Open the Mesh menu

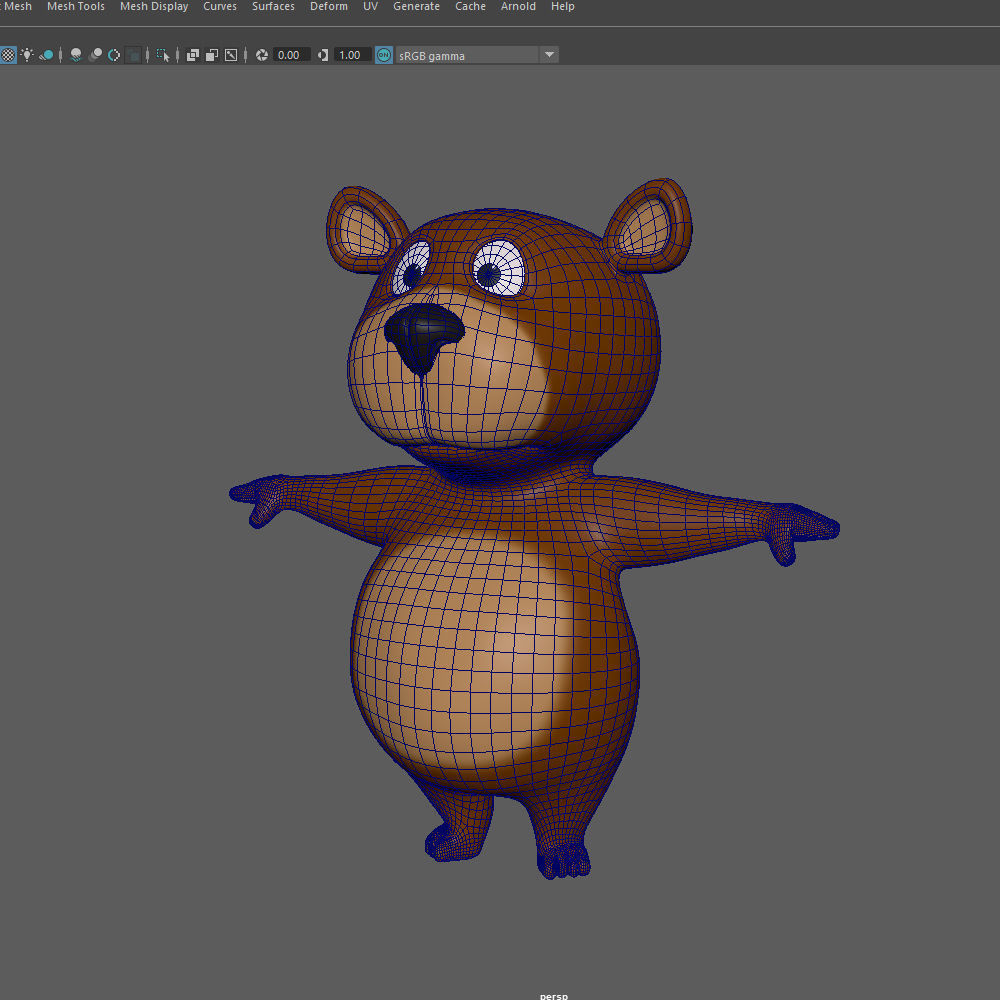click(x=18, y=6)
